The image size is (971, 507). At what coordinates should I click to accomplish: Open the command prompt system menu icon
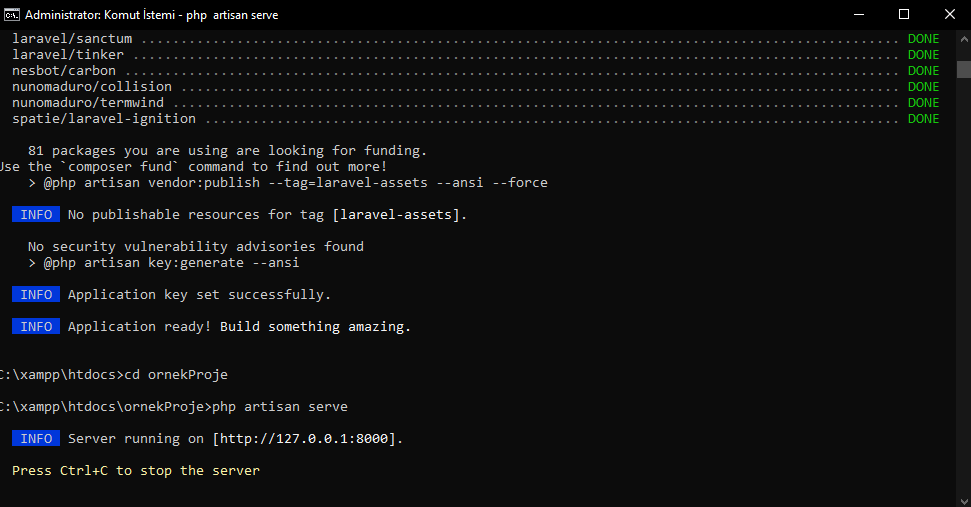(12, 14)
